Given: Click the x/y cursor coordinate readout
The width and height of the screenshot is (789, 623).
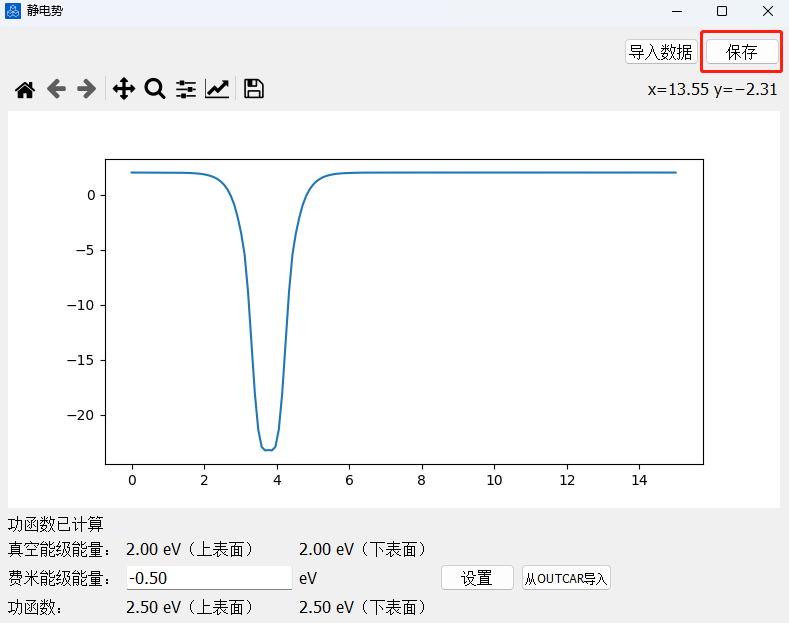Looking at the screenshot, I should [x=712, y=89].
